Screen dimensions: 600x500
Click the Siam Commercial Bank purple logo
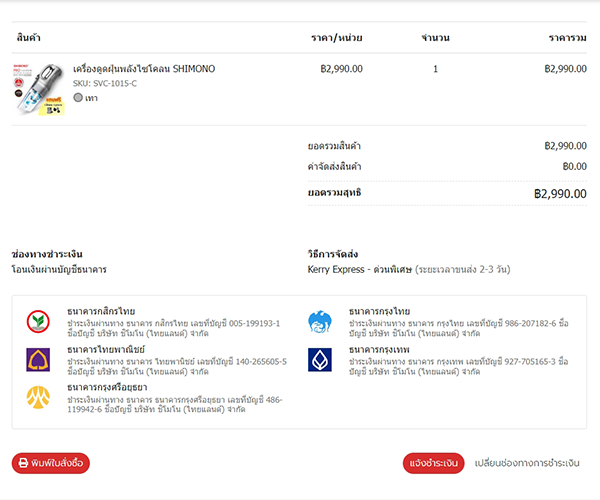pyautogui.click(x=38, y=360)
